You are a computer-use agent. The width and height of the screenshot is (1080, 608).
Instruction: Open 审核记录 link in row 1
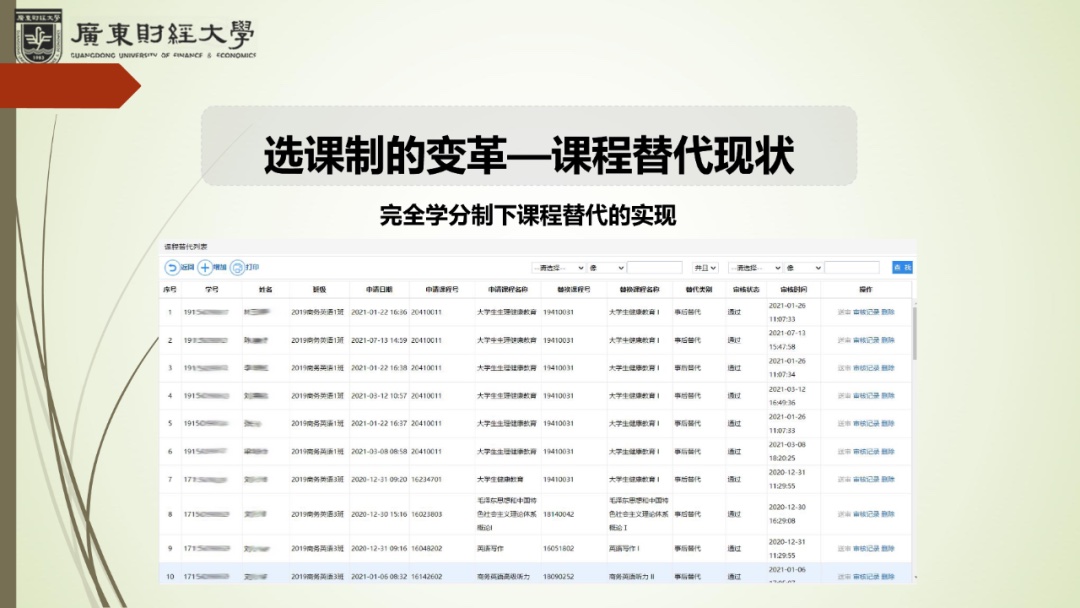coord(866,312)
